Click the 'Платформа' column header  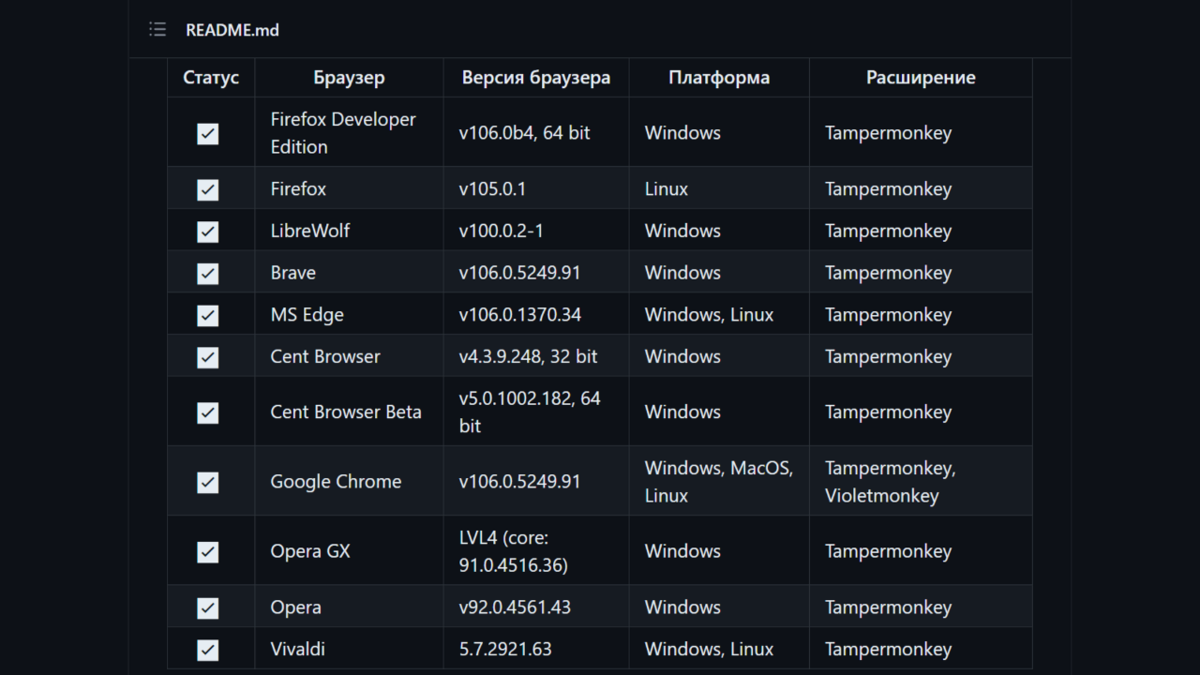pyautogui.click(x=719, y=77)
